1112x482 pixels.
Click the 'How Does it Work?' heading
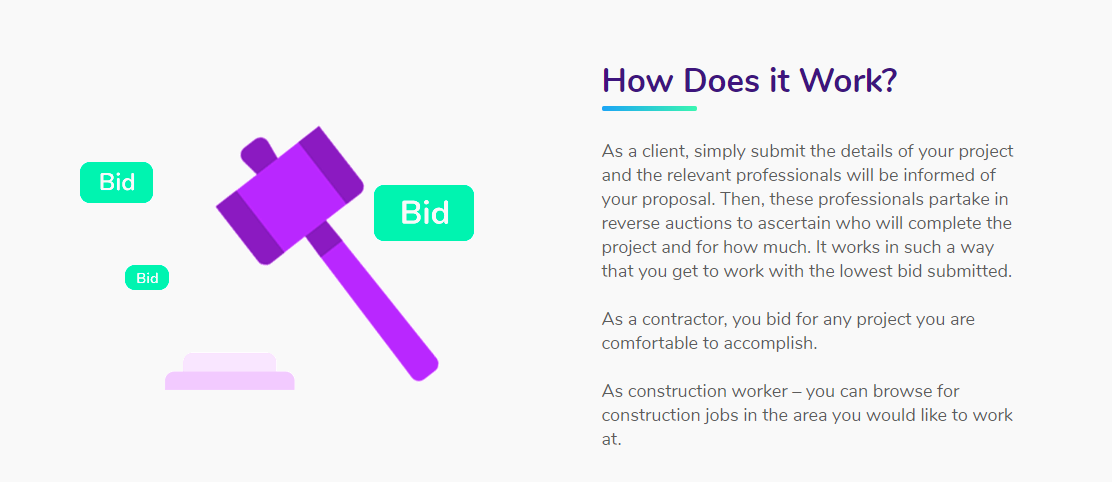click(x=750, y=81)
